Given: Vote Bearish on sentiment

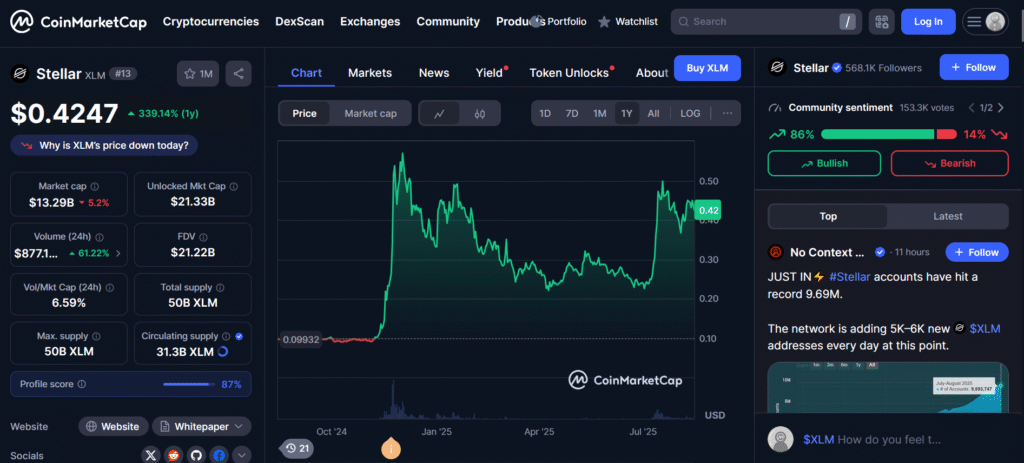Looking at the screenshot, I should (950, 163).
